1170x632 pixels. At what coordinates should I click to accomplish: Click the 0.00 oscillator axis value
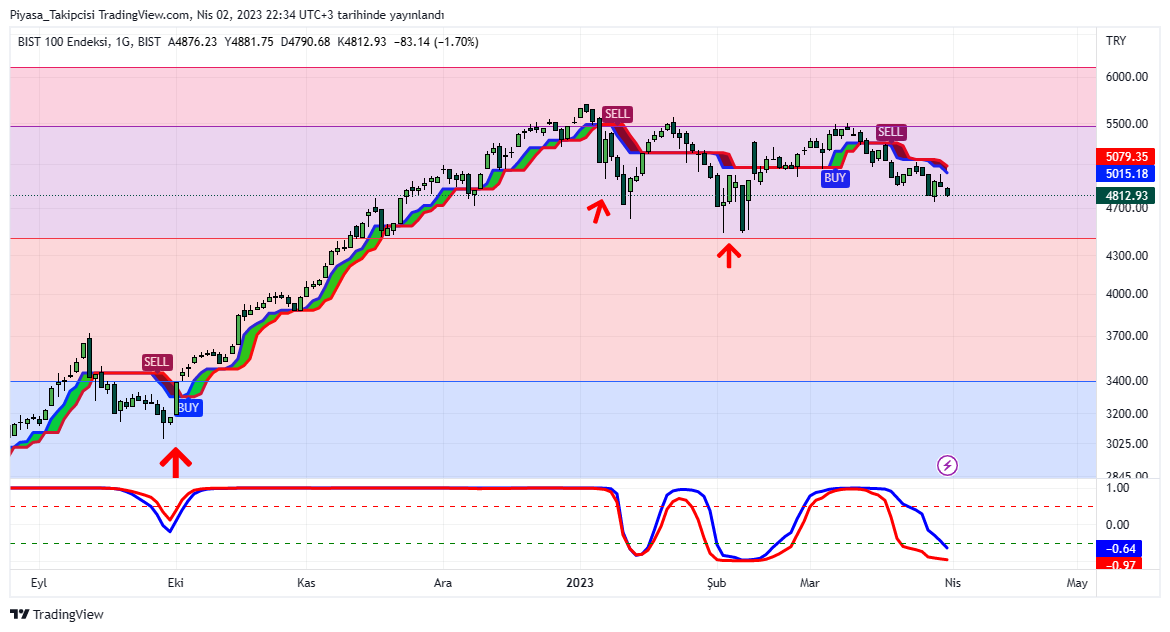pos(1117,525)
